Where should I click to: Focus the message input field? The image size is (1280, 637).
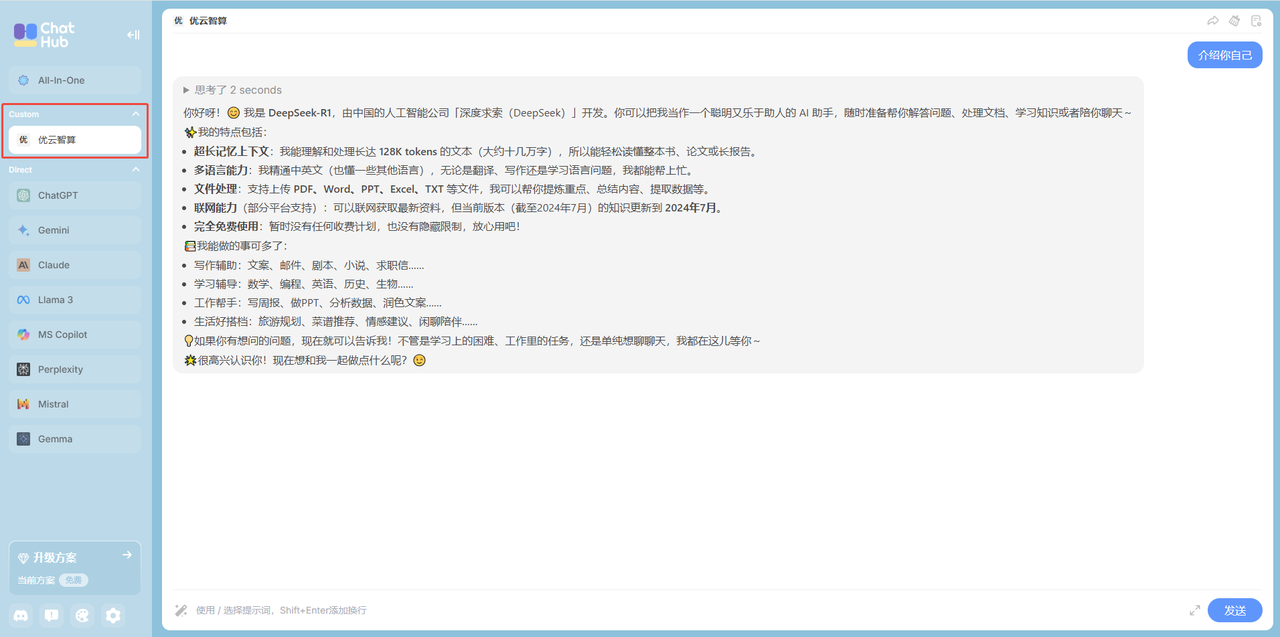coord(685,610)
